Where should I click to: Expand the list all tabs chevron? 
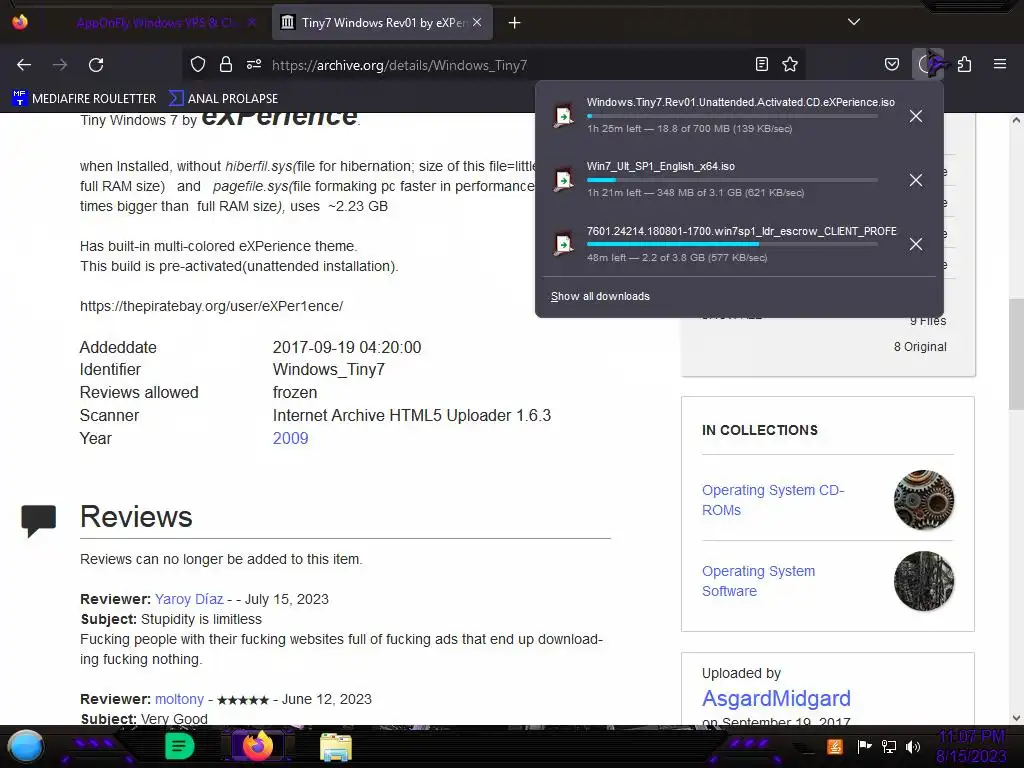[854, 22]
